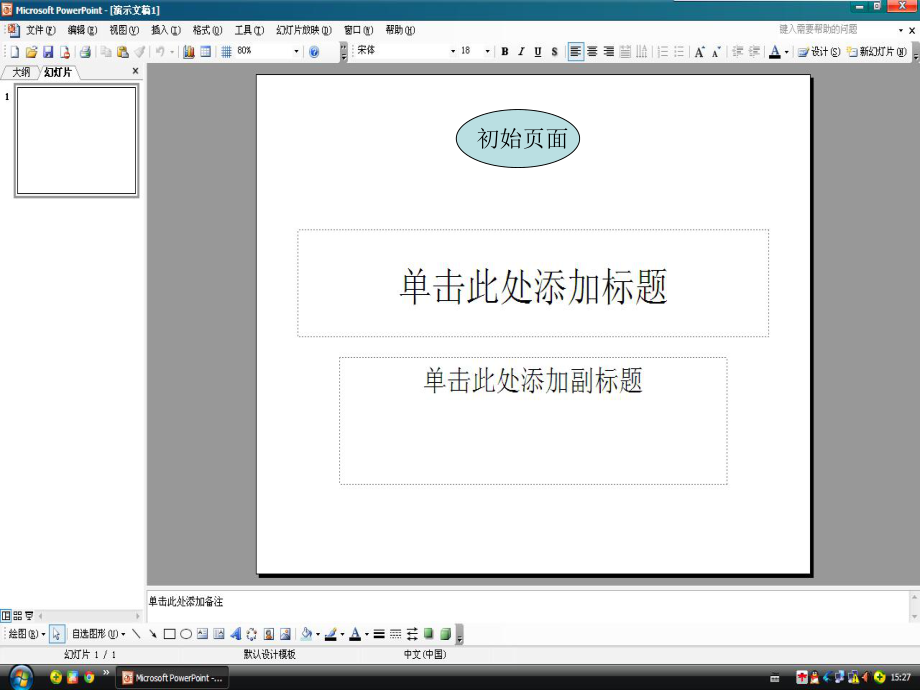Insert a chart using the chart icon
The height and width of the screenshot is (690, 920).
click(x=188, y=52)
